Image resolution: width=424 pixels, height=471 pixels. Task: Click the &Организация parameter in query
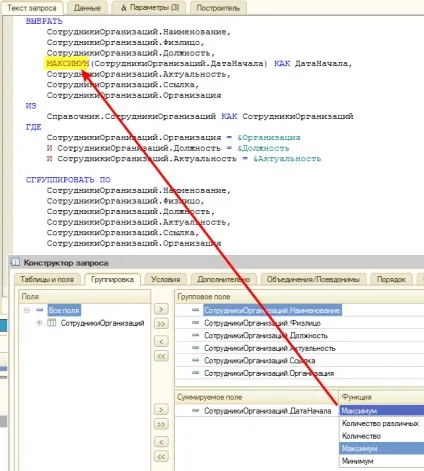pyautogui.click(x=269, y=138)
